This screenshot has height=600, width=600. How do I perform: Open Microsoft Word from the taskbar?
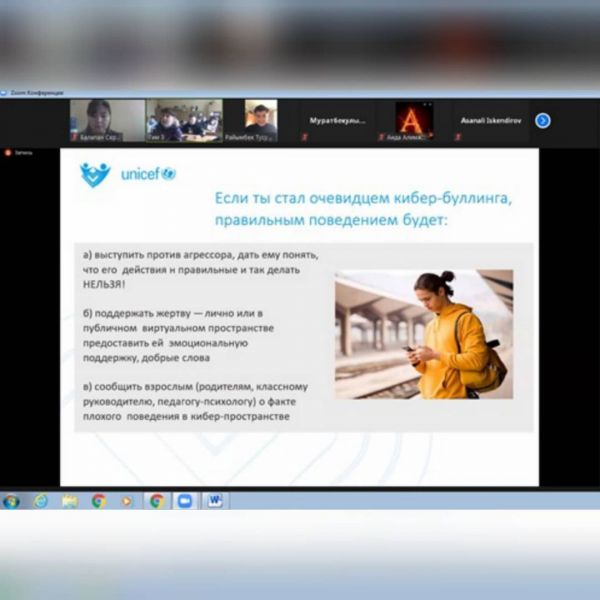pos(215,501)
